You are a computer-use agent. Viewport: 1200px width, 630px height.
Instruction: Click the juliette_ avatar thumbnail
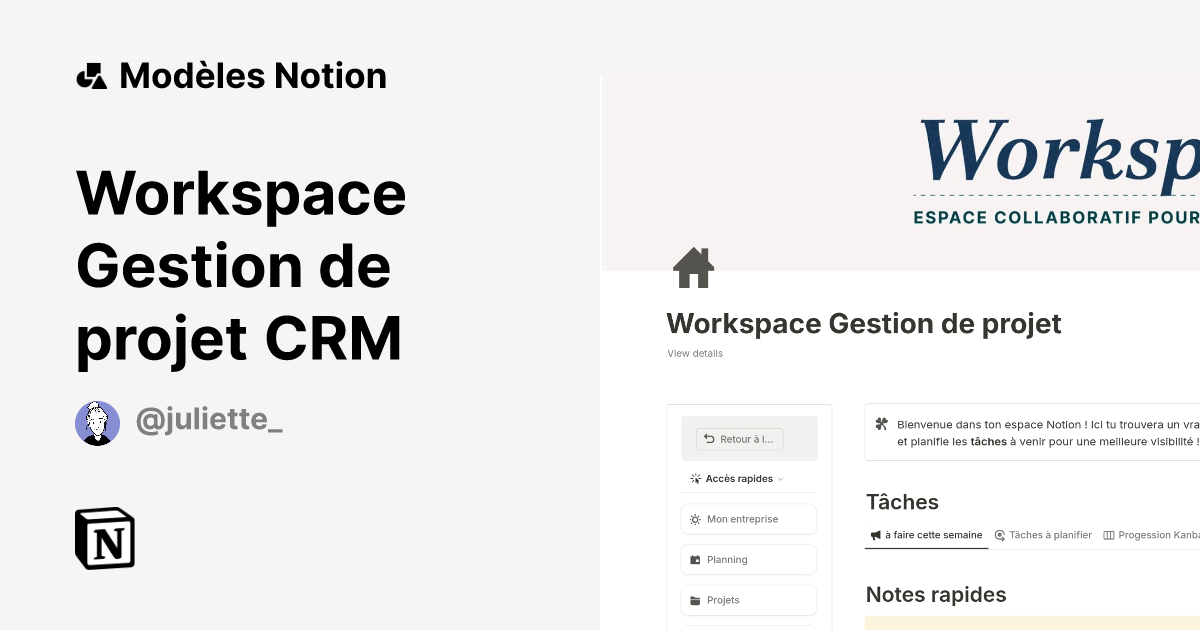(x=97, y=423)
